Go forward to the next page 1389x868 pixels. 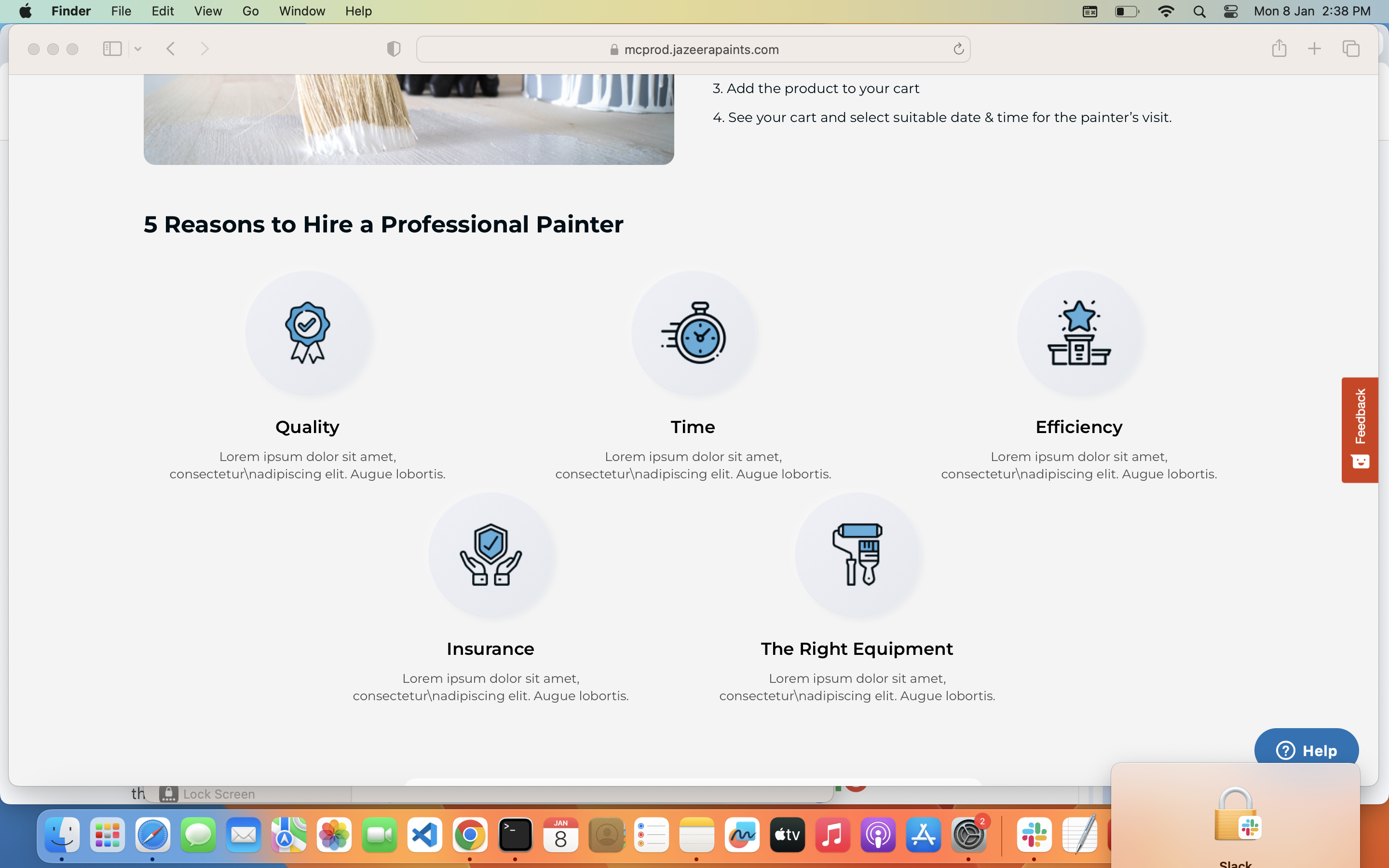[204, 49]
